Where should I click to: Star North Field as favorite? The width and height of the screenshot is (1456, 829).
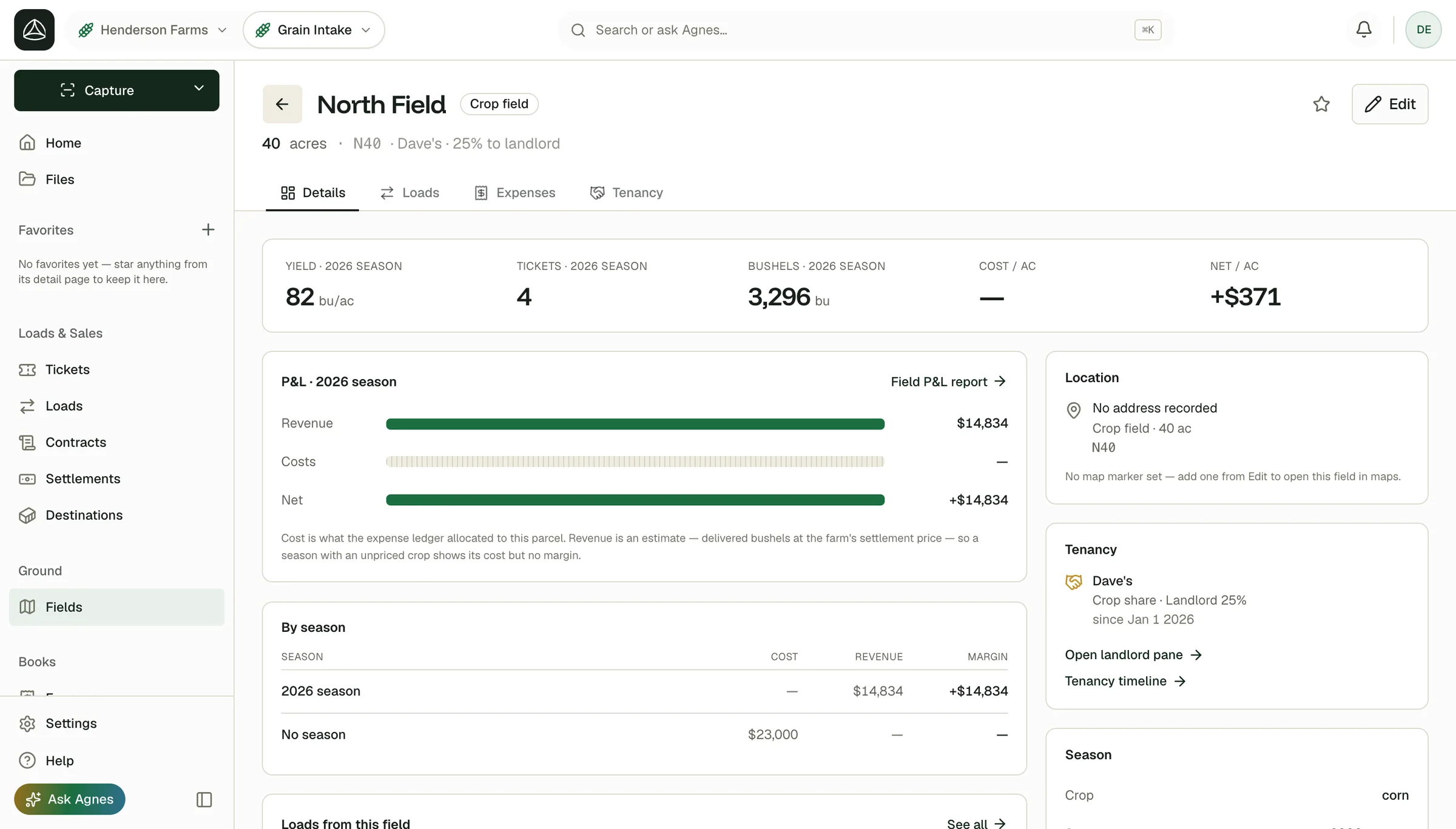(x=1321, y=104)
